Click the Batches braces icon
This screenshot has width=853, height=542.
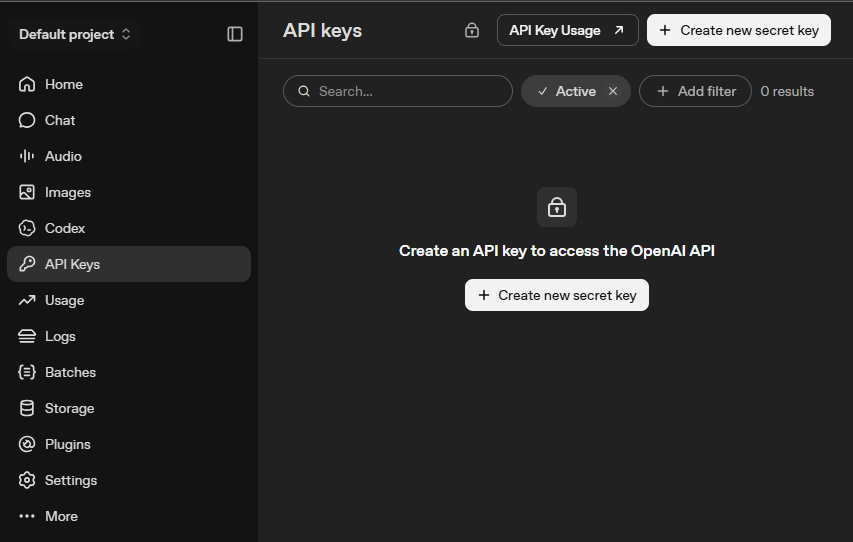click(x=27, y=372)
